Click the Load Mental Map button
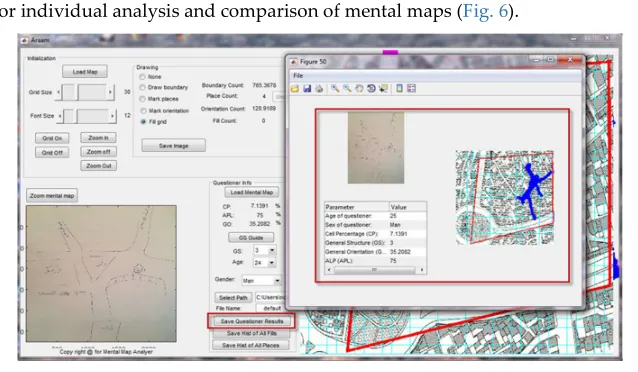Screen dimensions: 638x372 click(x=251, y=192)
